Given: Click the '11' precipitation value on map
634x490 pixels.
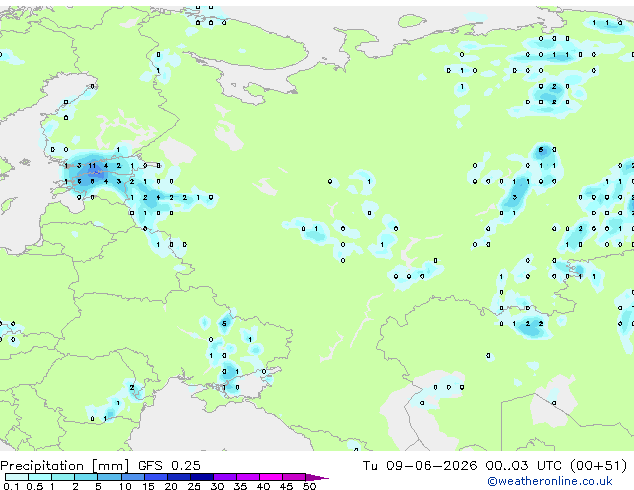Looking at the screenshot, I should pyautogui.click(x=92, y=165).
